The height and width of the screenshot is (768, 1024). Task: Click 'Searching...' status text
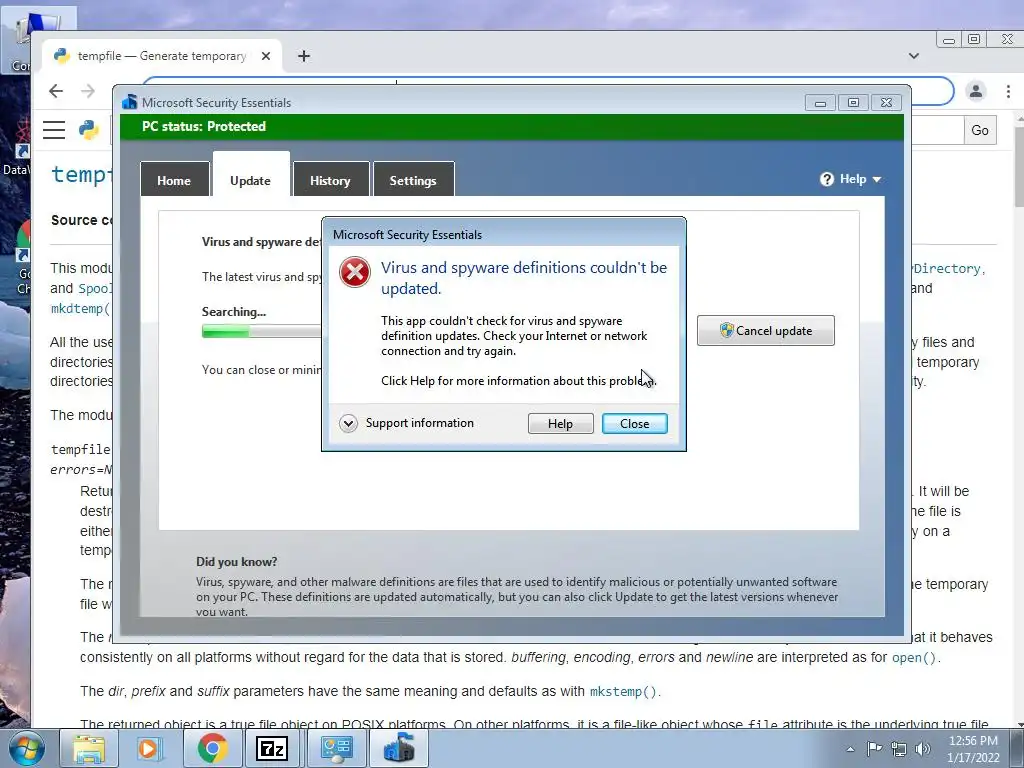click(x=234, y=312)
